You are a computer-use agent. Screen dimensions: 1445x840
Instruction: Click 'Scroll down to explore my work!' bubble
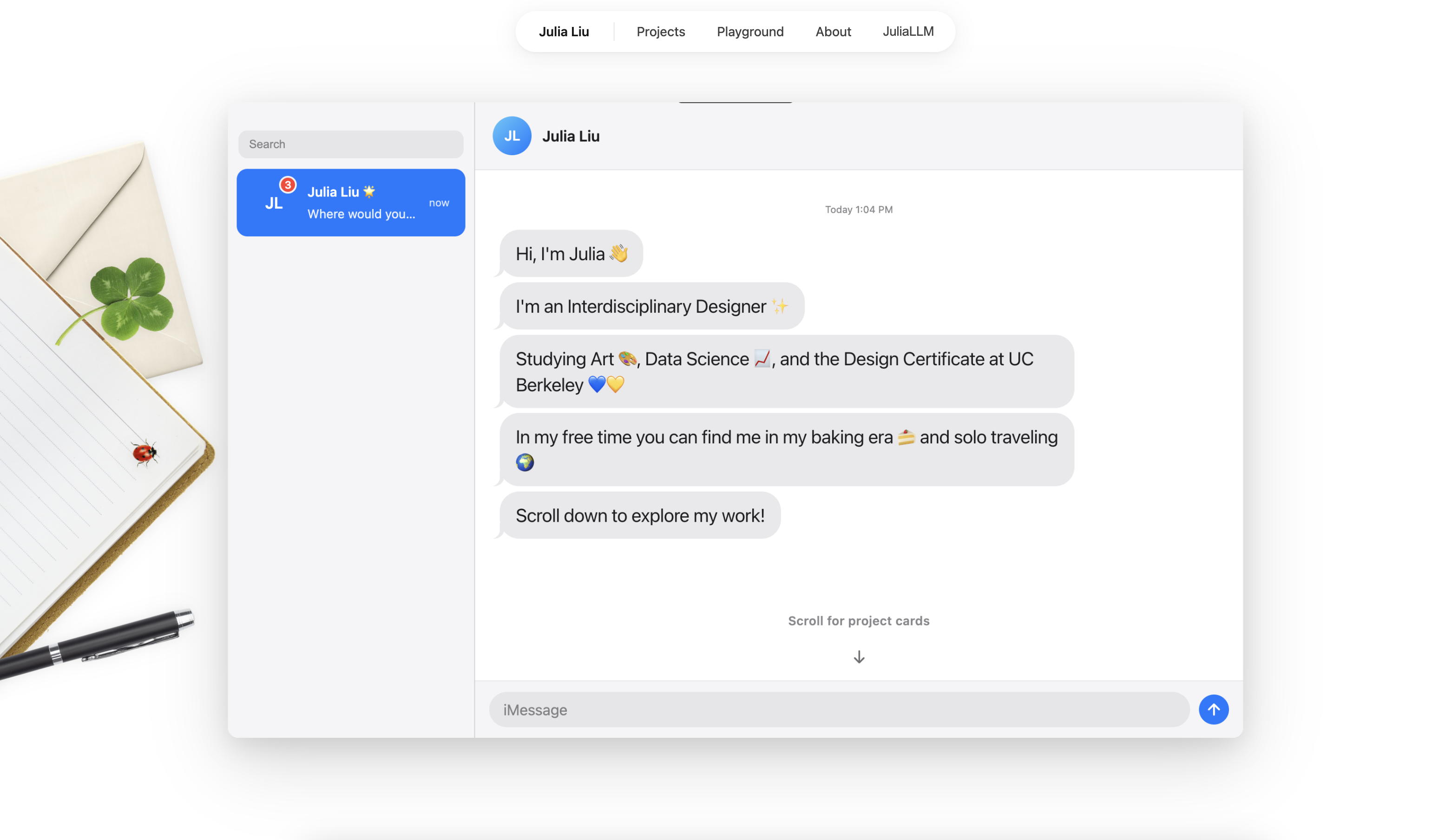639,515
